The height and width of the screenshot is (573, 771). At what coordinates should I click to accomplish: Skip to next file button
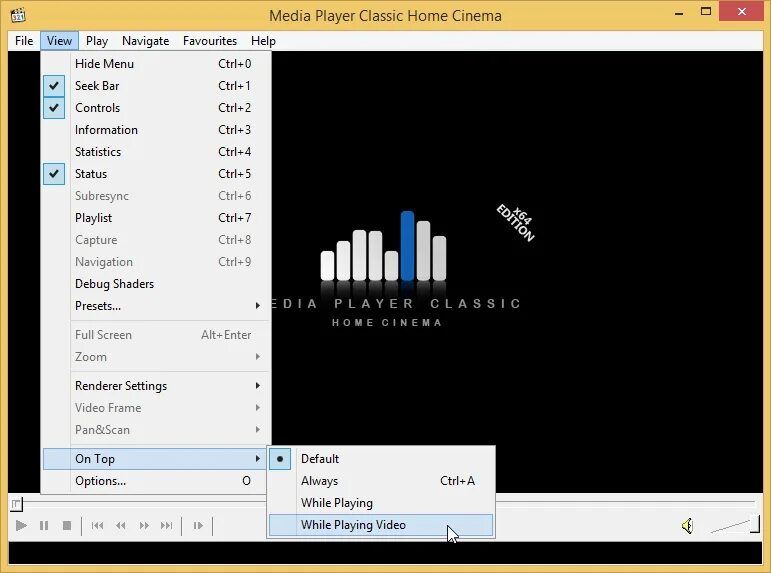click(x=167, y=525)
